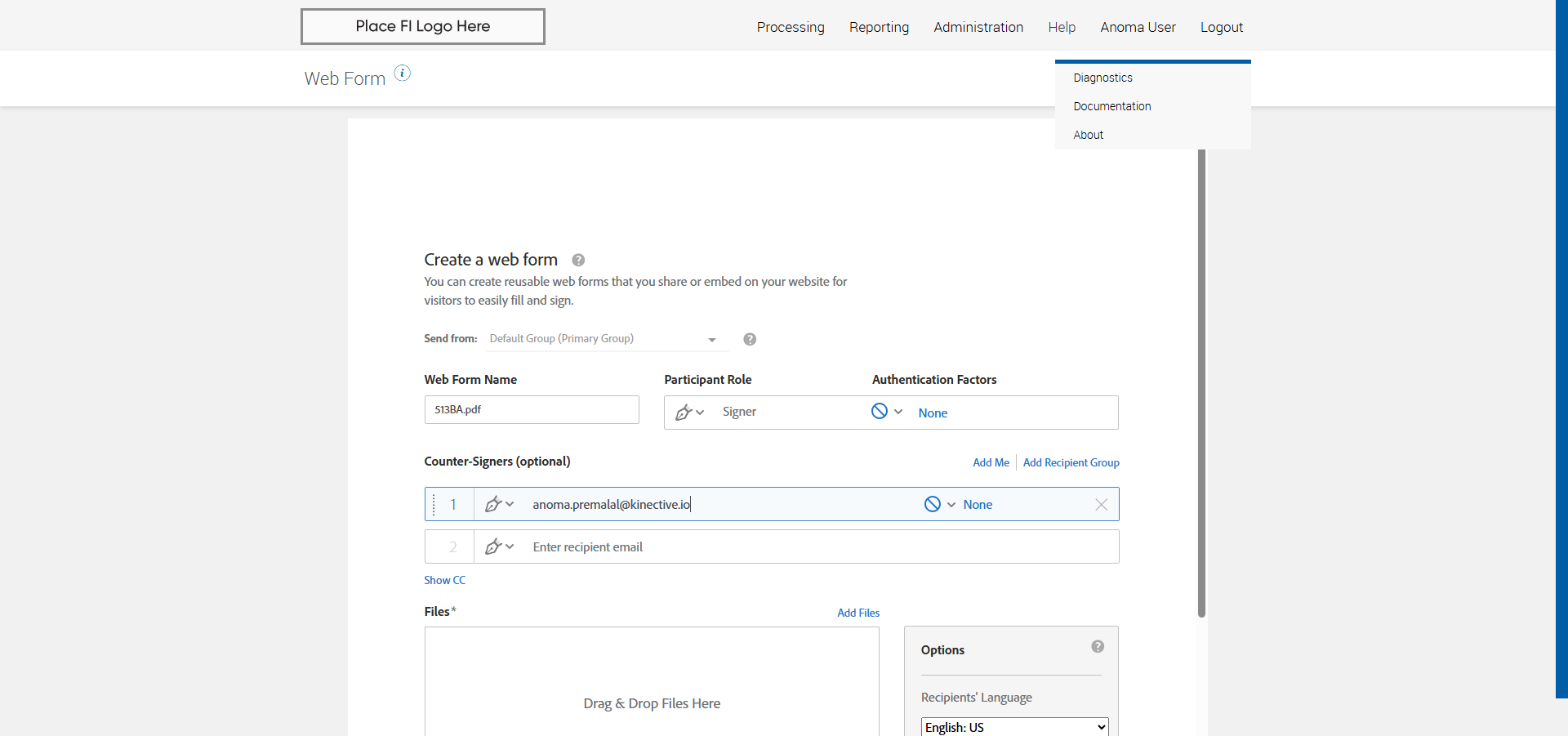Click the Participant Role signer pen icon
This screenshot has width=1568, height=736.
click(x=684, y=413)
